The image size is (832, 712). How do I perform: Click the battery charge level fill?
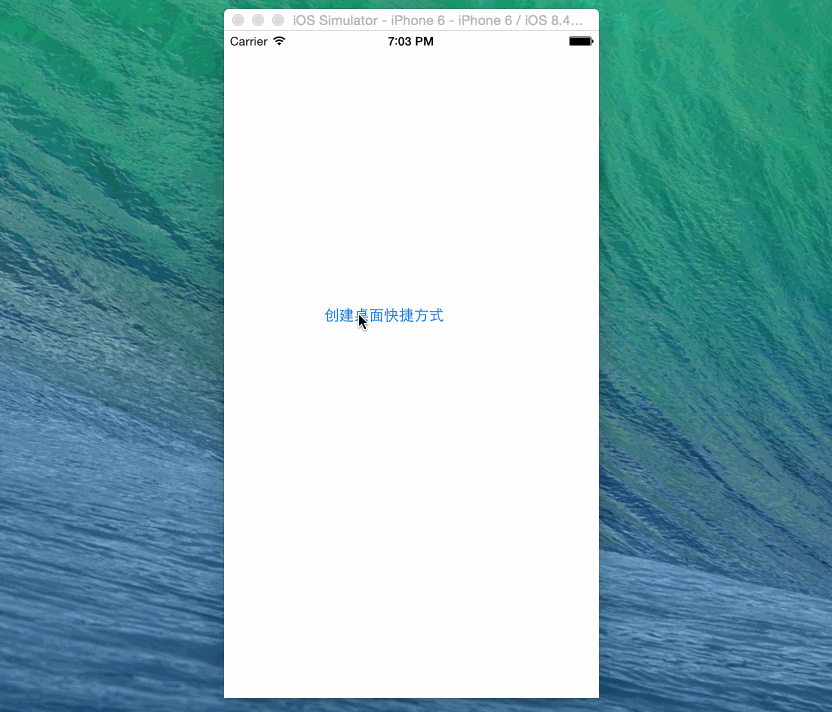coord(578,41)
